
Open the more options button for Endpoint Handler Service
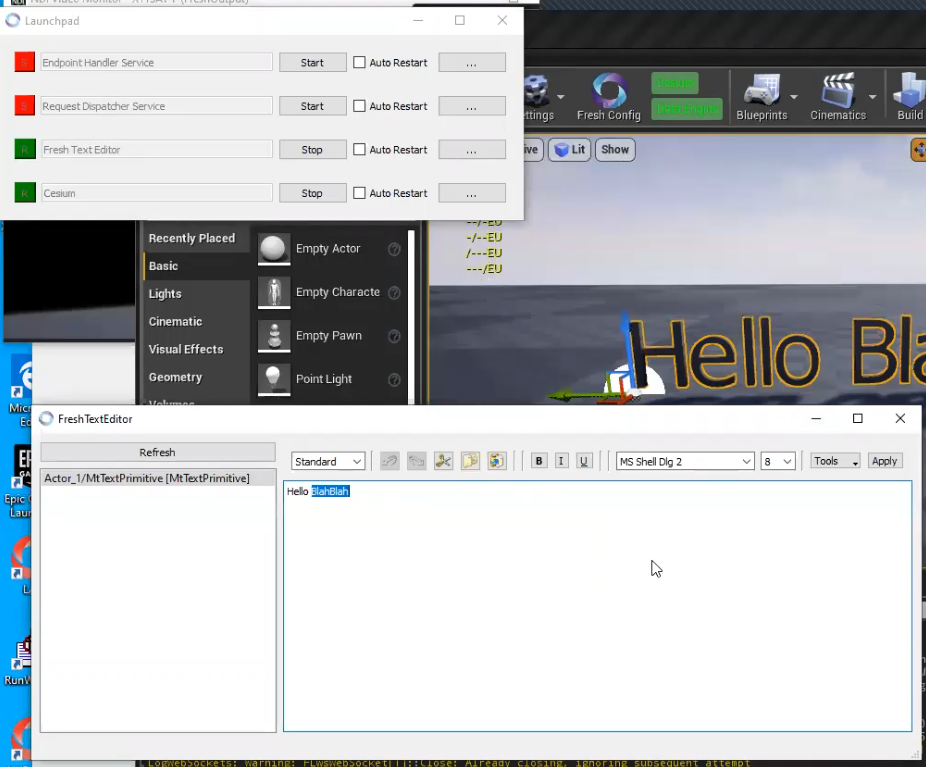pyautogui.click(x=472, y=63)
